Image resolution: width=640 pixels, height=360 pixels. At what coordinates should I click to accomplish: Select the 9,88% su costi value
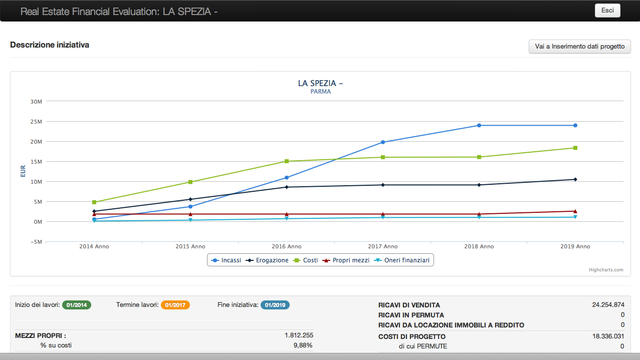(x=303, y=345)
